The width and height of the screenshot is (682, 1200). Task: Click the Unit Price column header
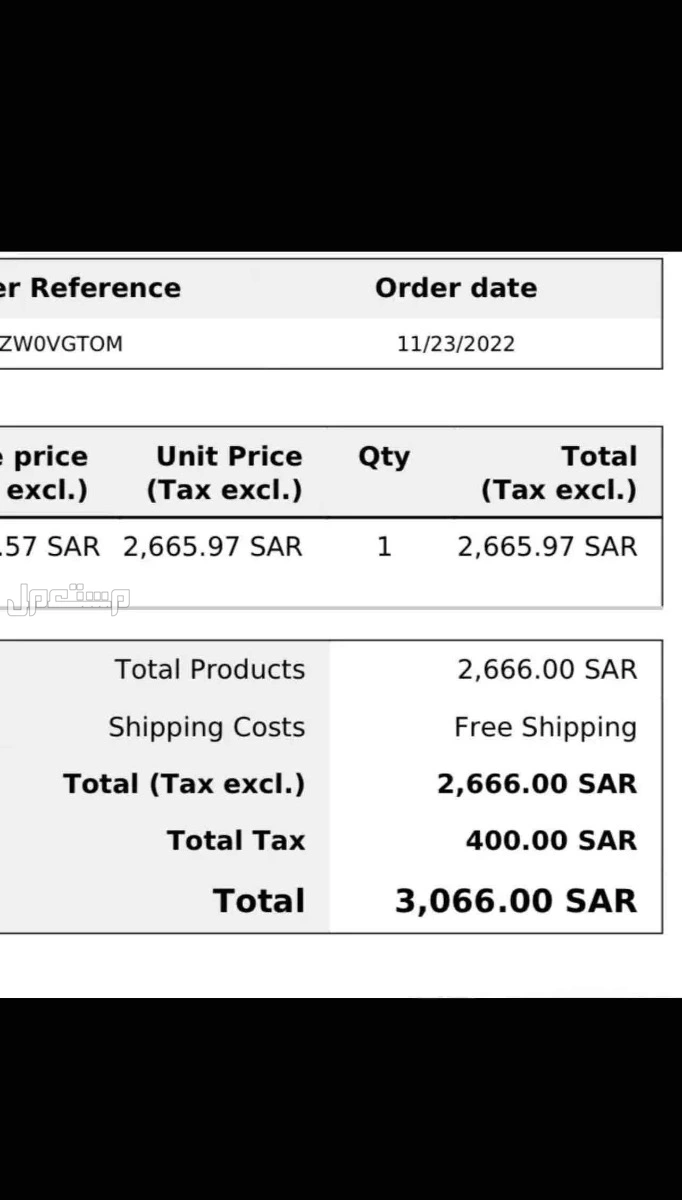point(225,473)
